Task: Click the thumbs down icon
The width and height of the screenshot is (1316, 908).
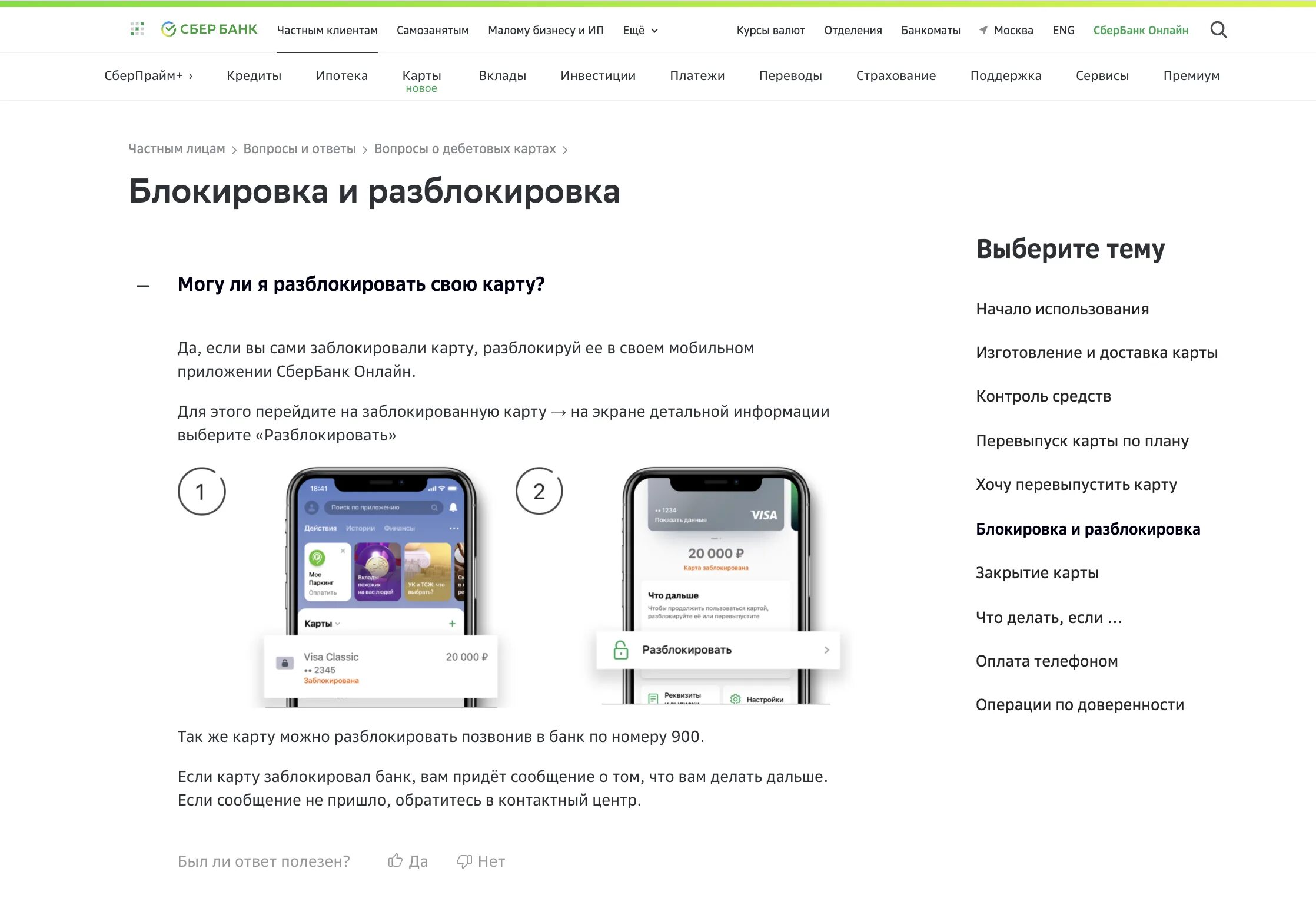Action: pos(467,858)
